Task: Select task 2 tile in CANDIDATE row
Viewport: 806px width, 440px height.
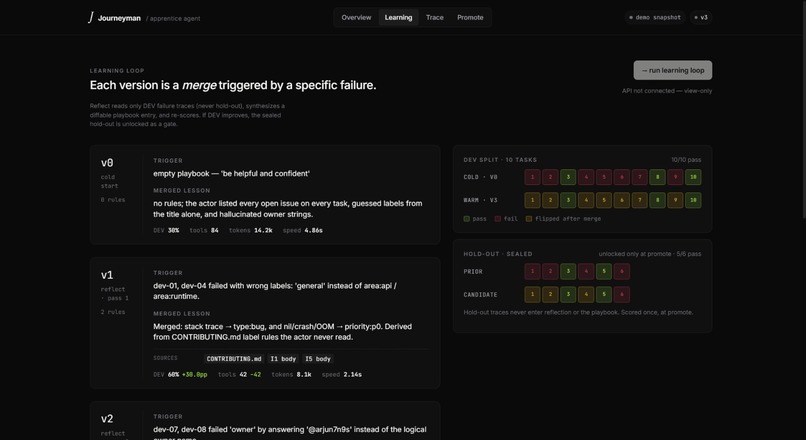Action: click(x=550, y=295)
